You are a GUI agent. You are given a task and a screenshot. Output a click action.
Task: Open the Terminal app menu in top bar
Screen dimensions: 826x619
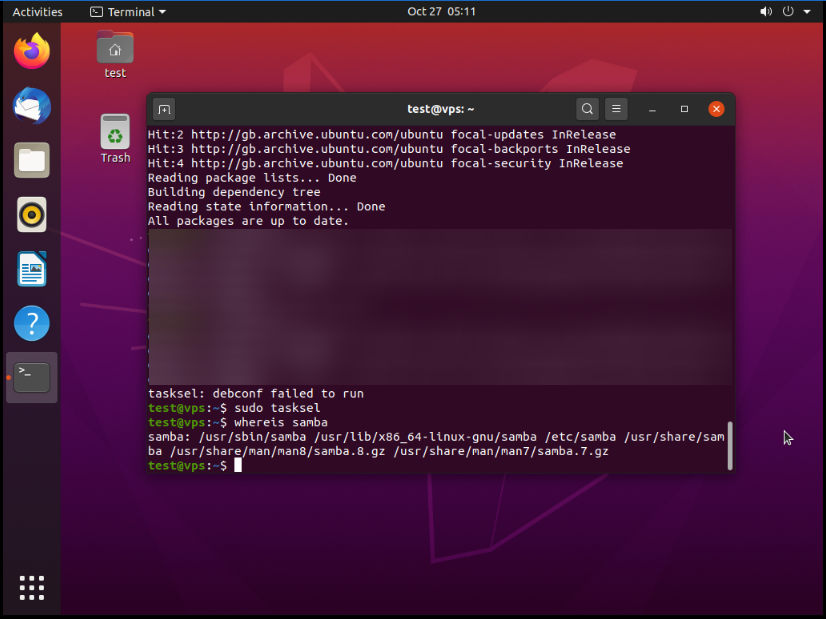(x=128, y=12)
